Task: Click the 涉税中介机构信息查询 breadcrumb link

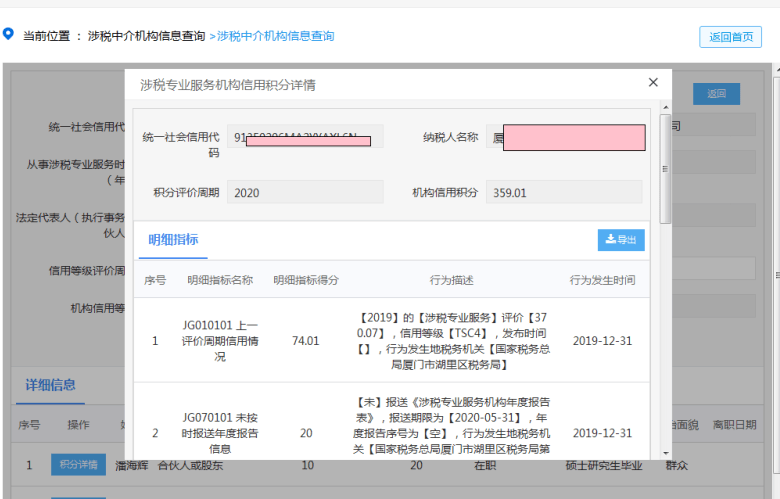Action: [x=276, y=36]
